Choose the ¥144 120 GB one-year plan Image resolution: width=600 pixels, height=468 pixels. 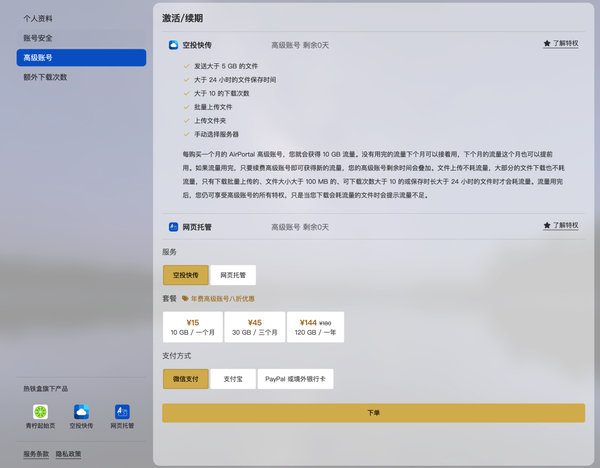(315, 327)
